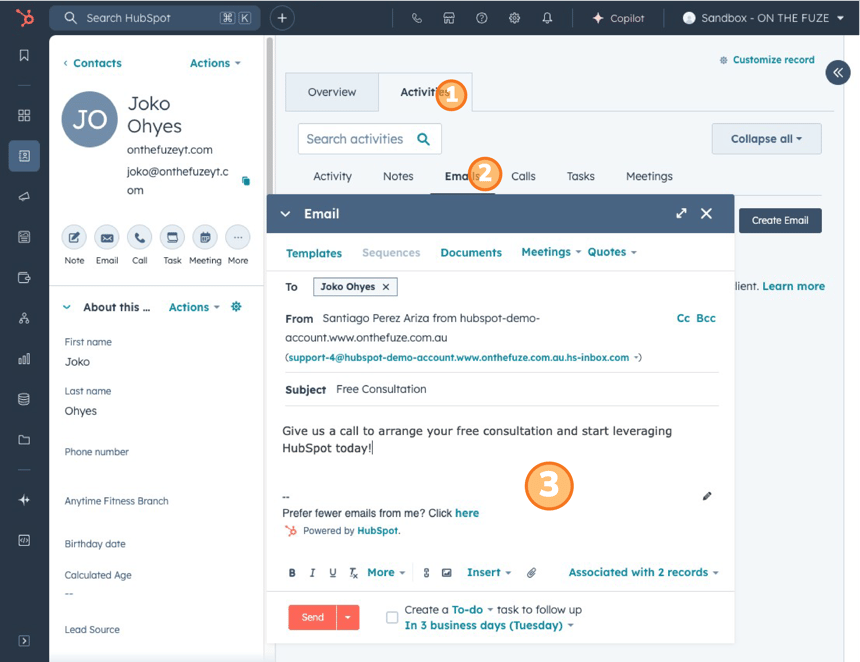Image resolution: width=860 pixels, height=662 pixels.
Task: Select the Calls filter tab
Action: 523,176
